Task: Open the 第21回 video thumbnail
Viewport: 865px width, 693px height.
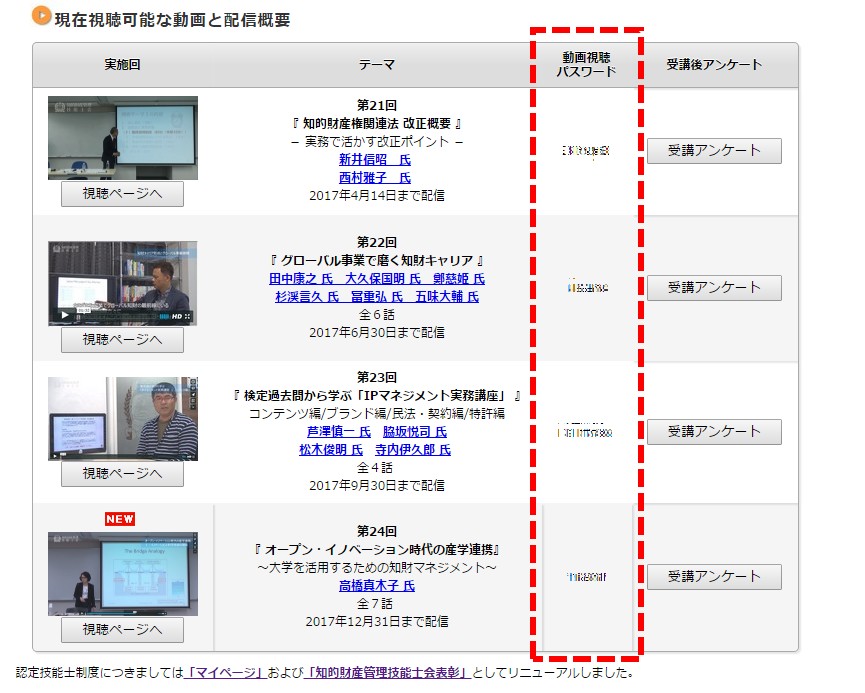Action: pos(123,138)
